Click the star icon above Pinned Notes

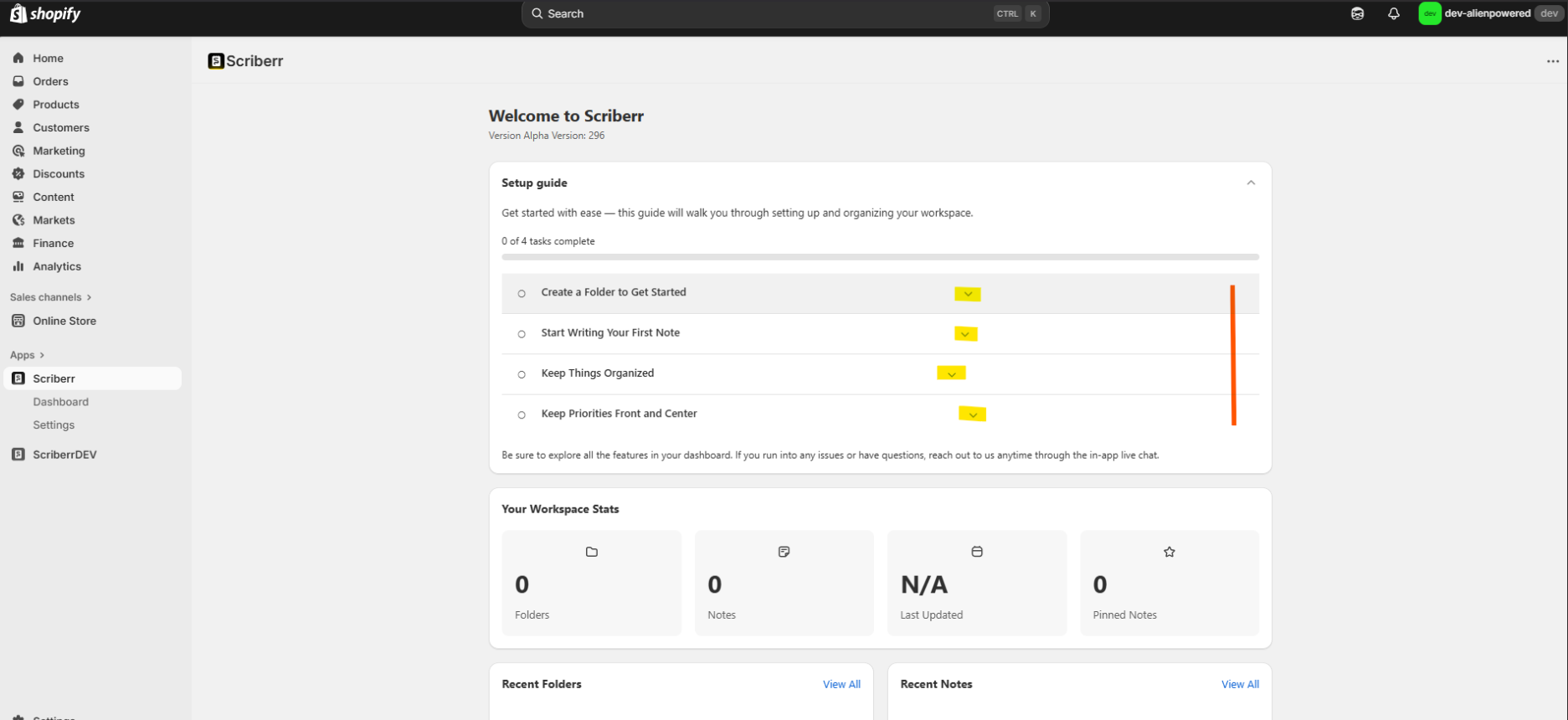(x=1170, y=552)
